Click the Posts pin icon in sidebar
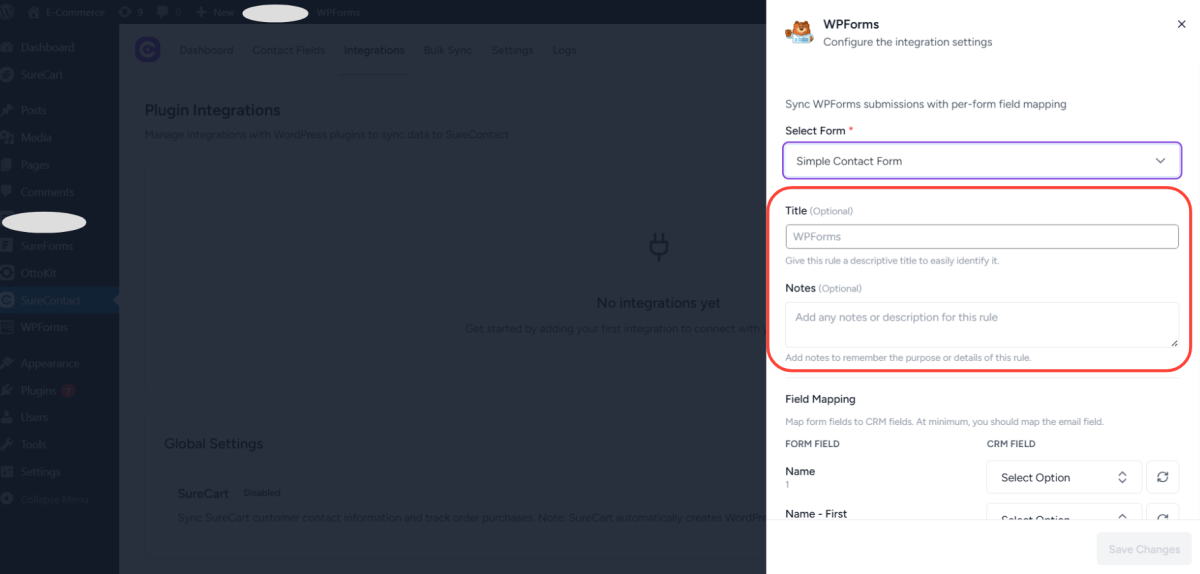This screenshot has width=1200, height=574. [x=8, y=110]
